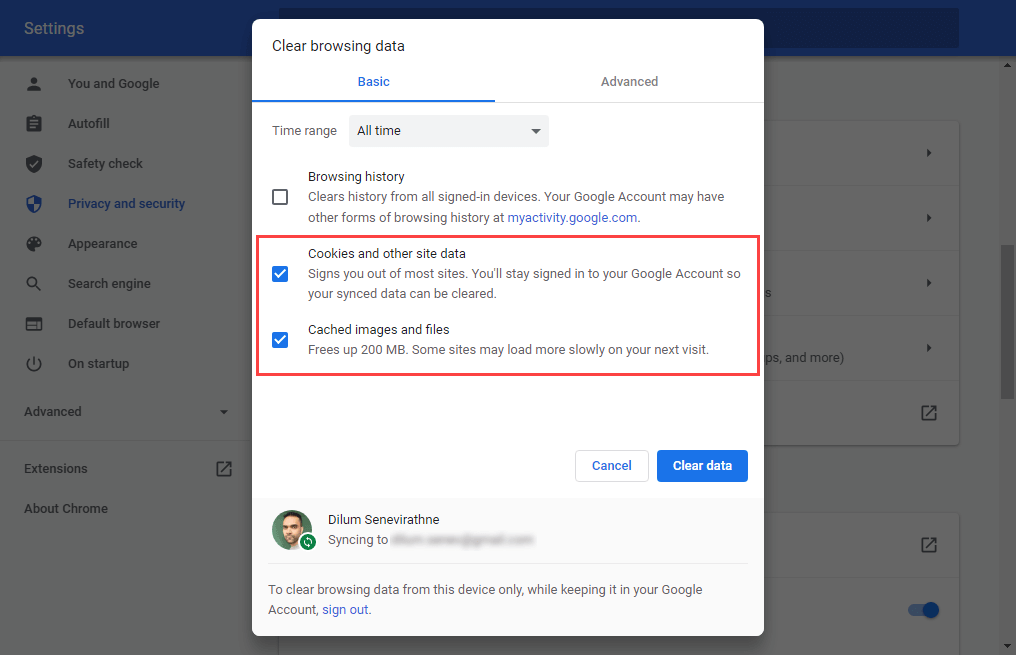Click the Default browser window icon

34,324
